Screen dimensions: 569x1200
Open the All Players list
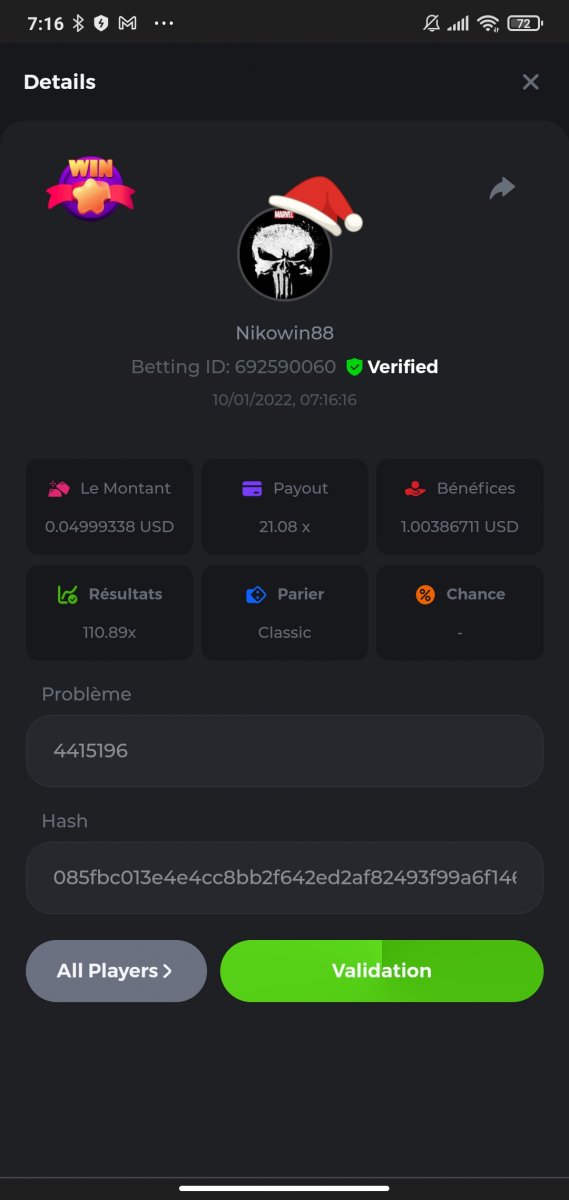[116, 971]
